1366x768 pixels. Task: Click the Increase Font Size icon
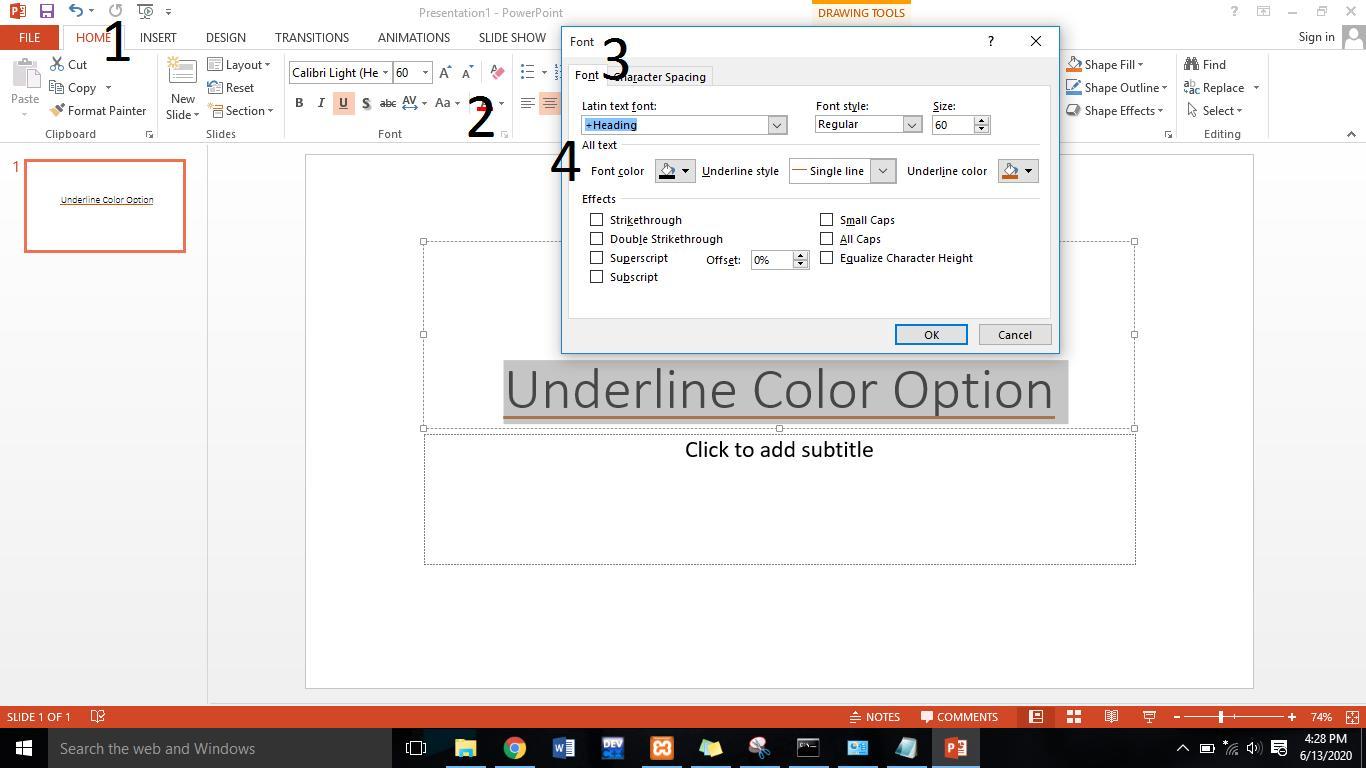445,73
